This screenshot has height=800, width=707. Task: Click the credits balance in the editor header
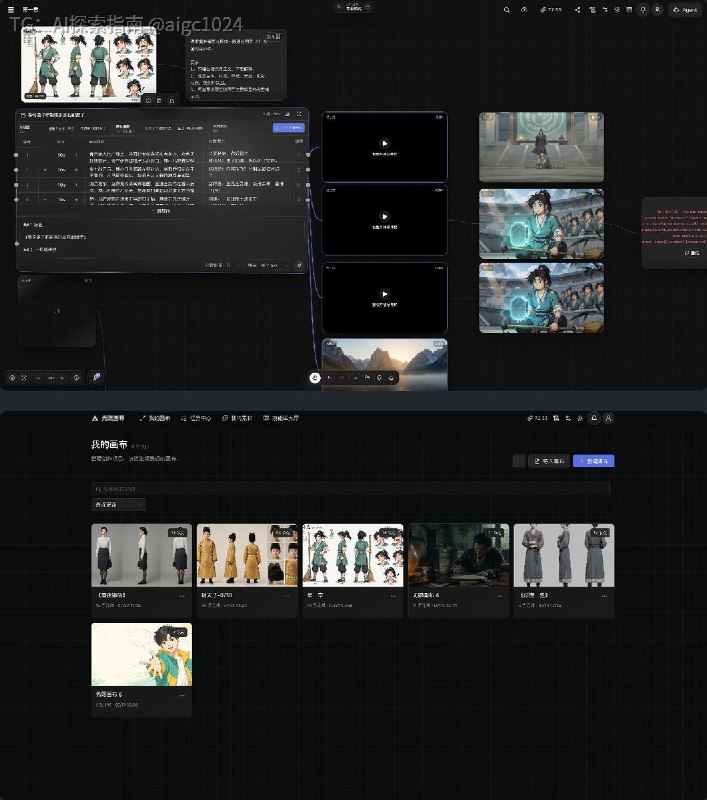click(550, 10)
